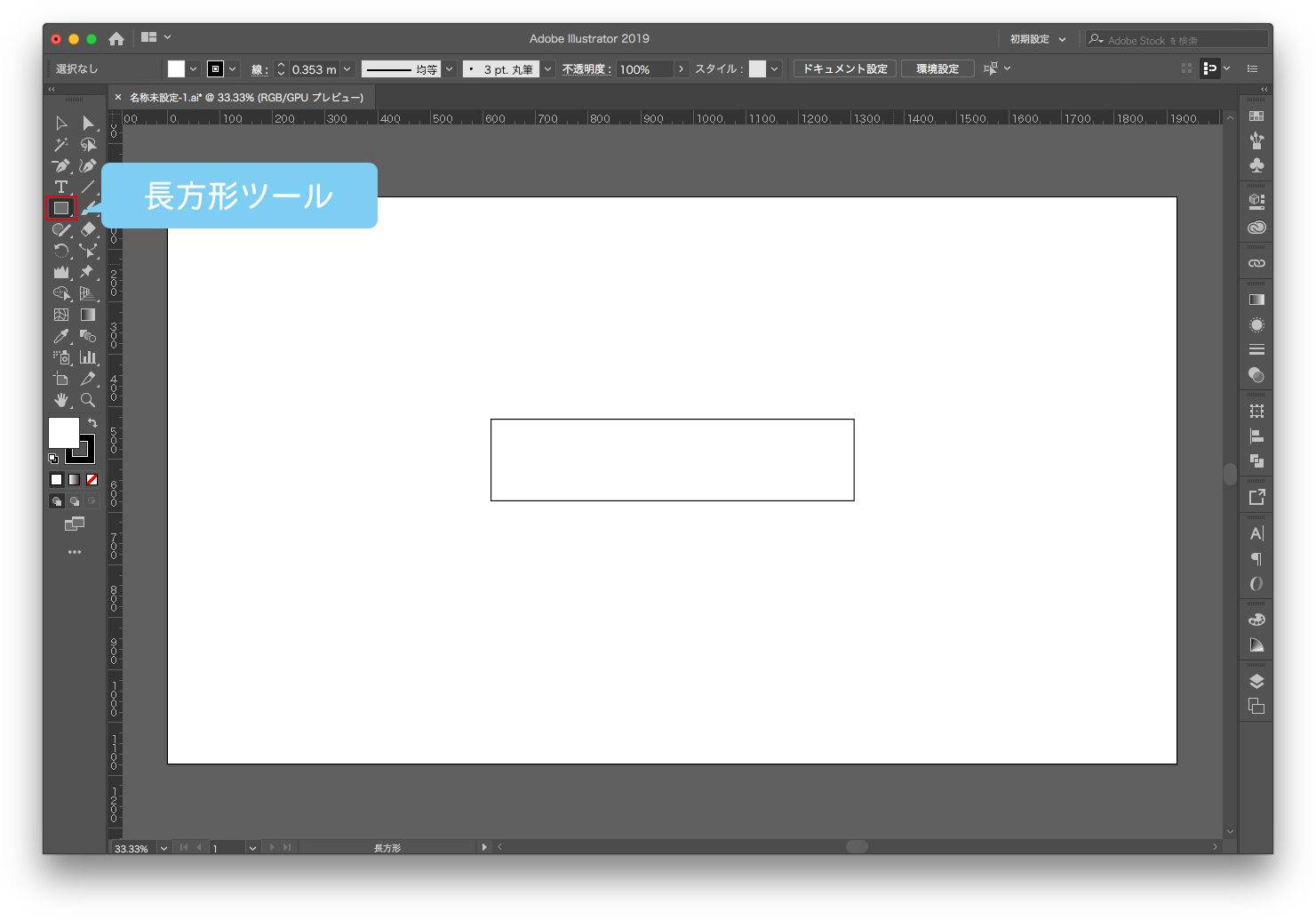Image resolution: width=1316 pixels, height=920 pixels.
Task: Close the 名称未設定-1.ai document tab
Action: click(118, 97)
